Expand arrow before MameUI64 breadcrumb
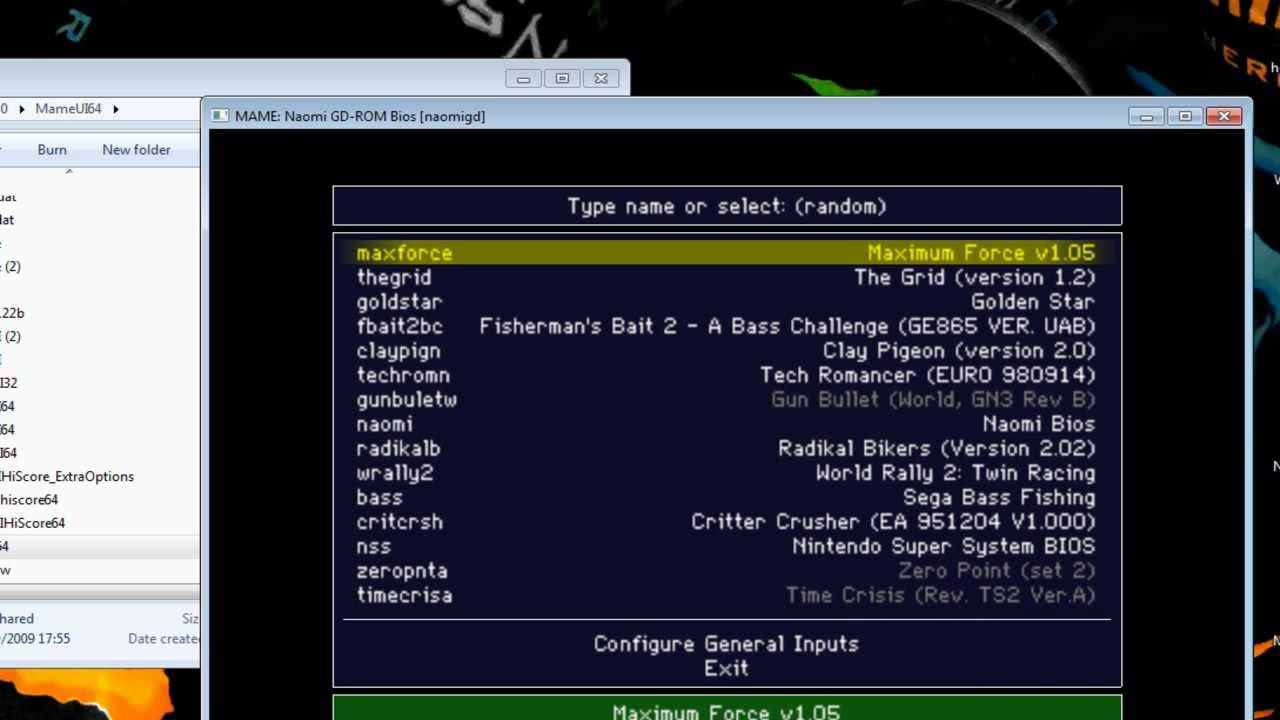 tap(24, 109)
